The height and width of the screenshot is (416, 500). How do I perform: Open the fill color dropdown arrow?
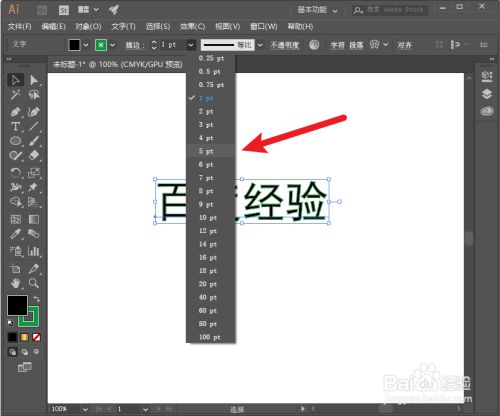(86, 45)
